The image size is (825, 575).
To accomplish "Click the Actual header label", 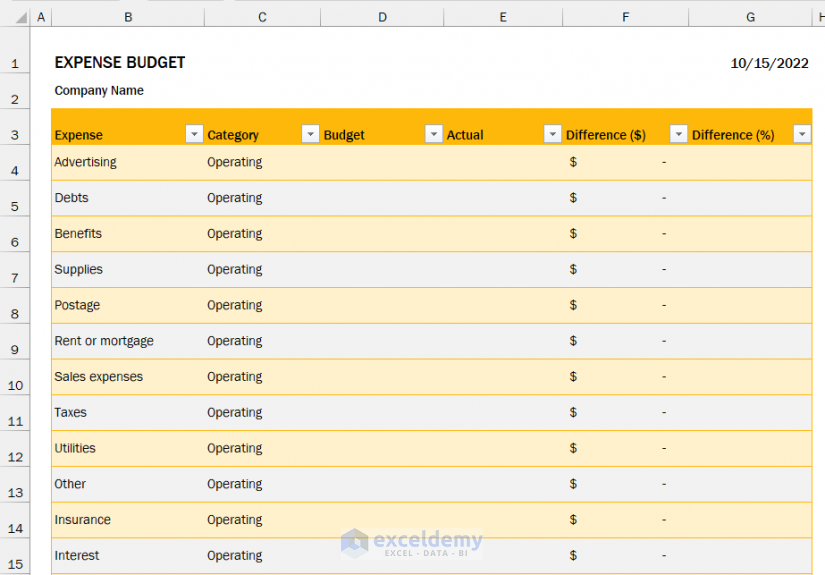I will [x=465, y=135].
